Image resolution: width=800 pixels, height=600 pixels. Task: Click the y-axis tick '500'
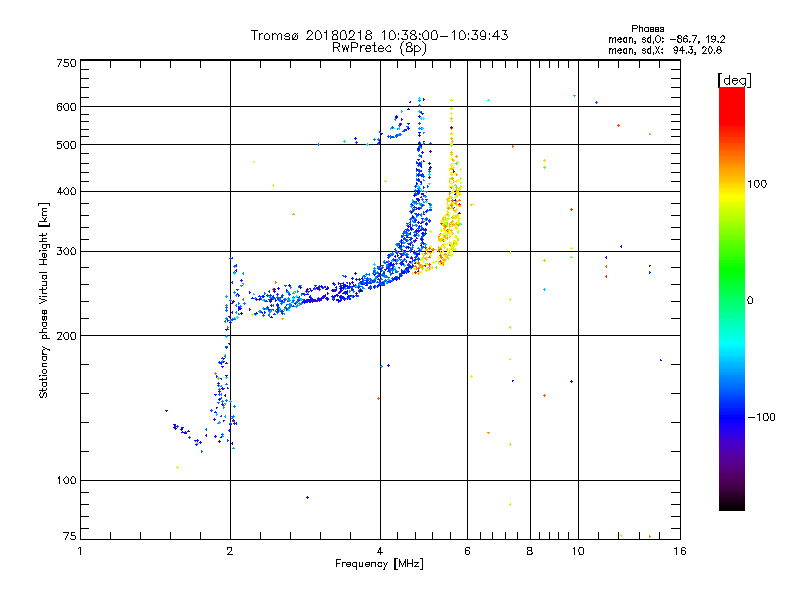pyautogui.click(x=67, y=145)
